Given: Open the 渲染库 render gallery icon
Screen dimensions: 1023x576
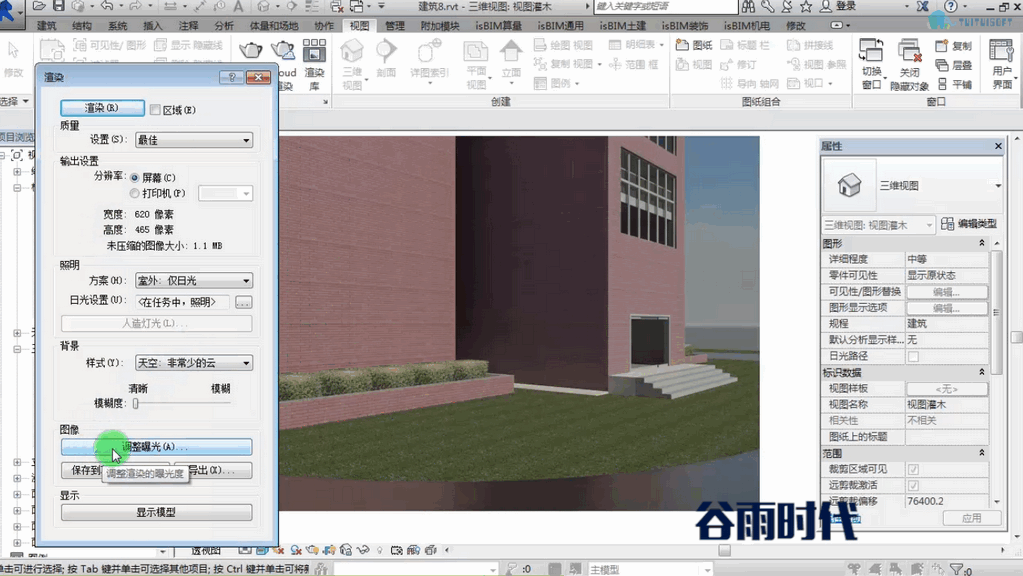Looking at the screenshot, I should pyautogui.click(x=314, y=63).
